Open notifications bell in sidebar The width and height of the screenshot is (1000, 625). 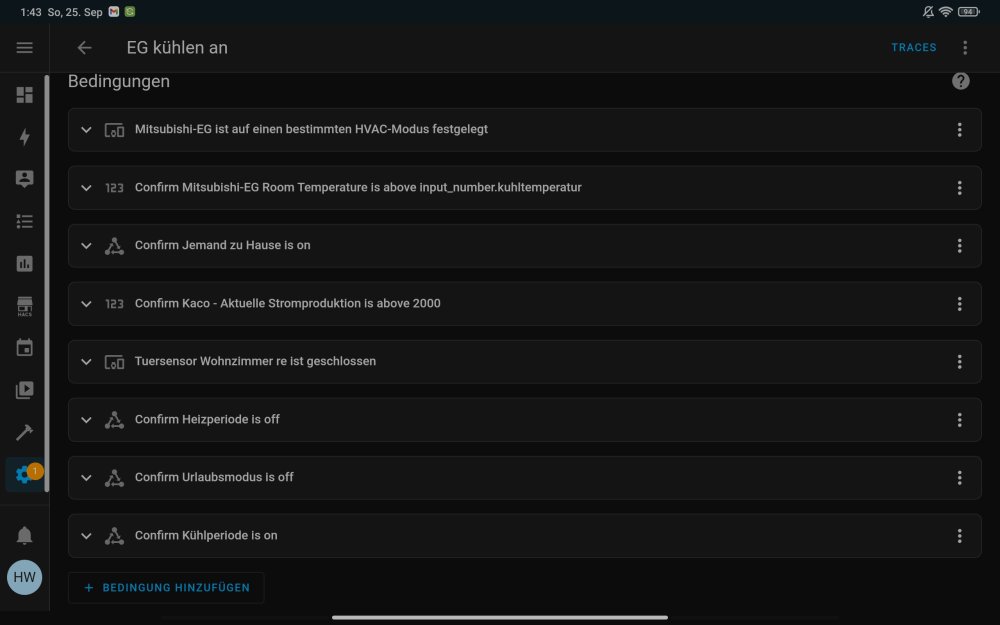pyautogui.click(x=24, y=535)
